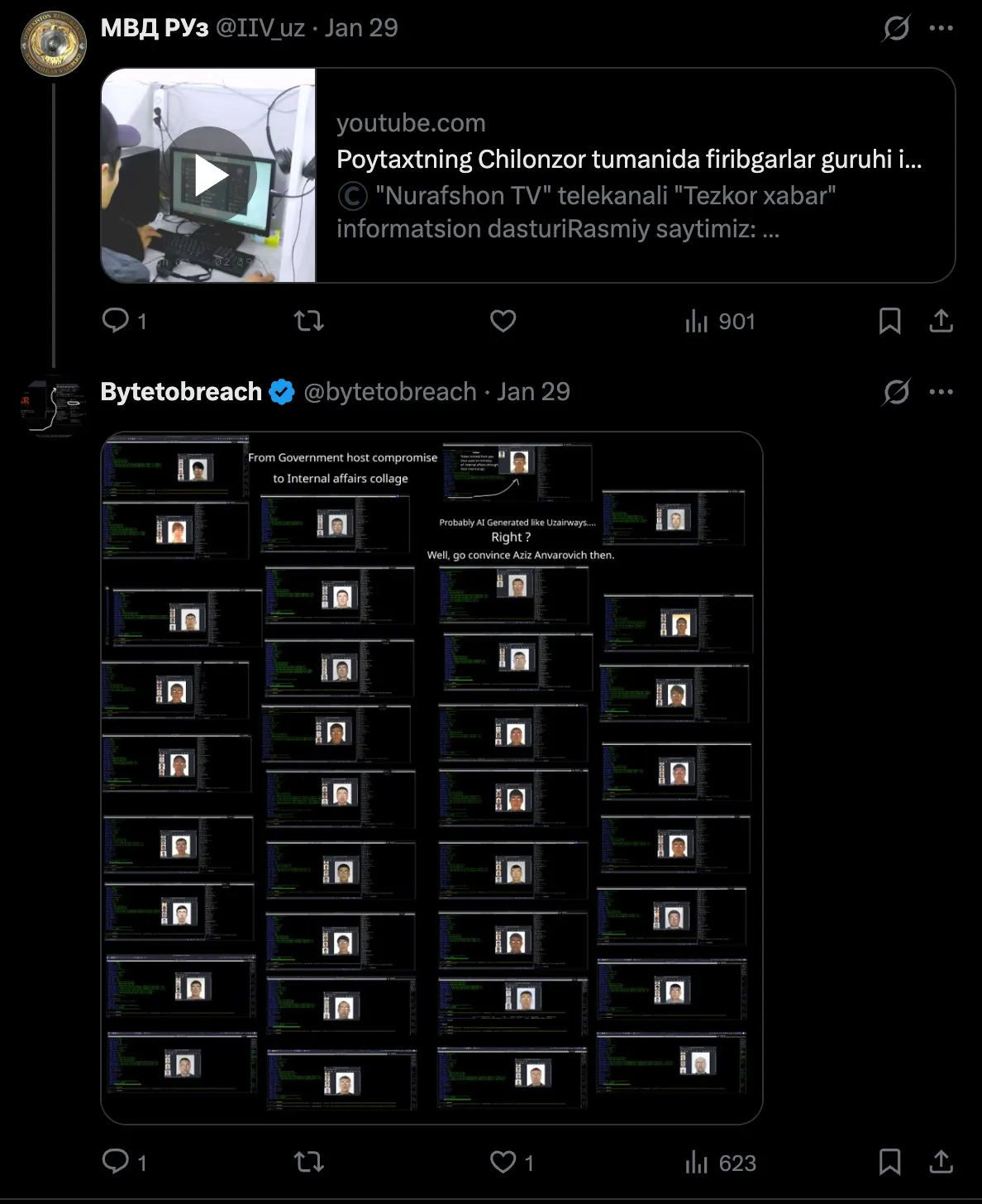The height and width of the screenshot is (1204, 982).
Task: Open Grok icon on Bytetobreach tweet
Action: click(x=896, y=392)
